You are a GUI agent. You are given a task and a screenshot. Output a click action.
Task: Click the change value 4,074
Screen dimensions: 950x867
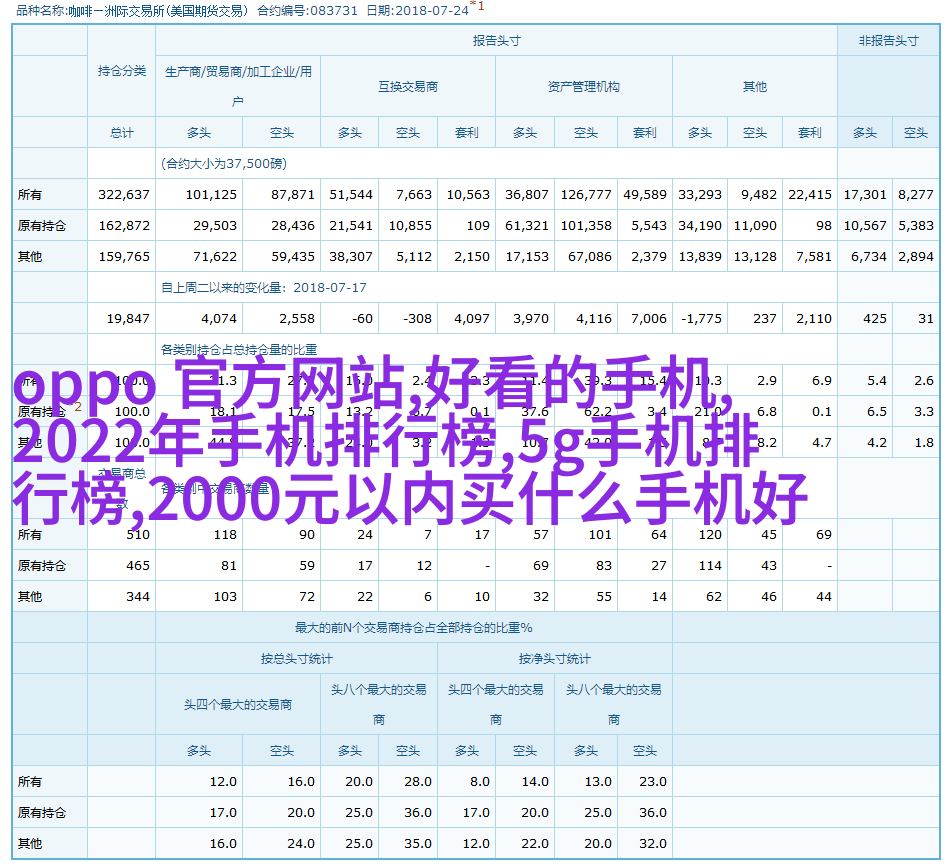(219, 318)
